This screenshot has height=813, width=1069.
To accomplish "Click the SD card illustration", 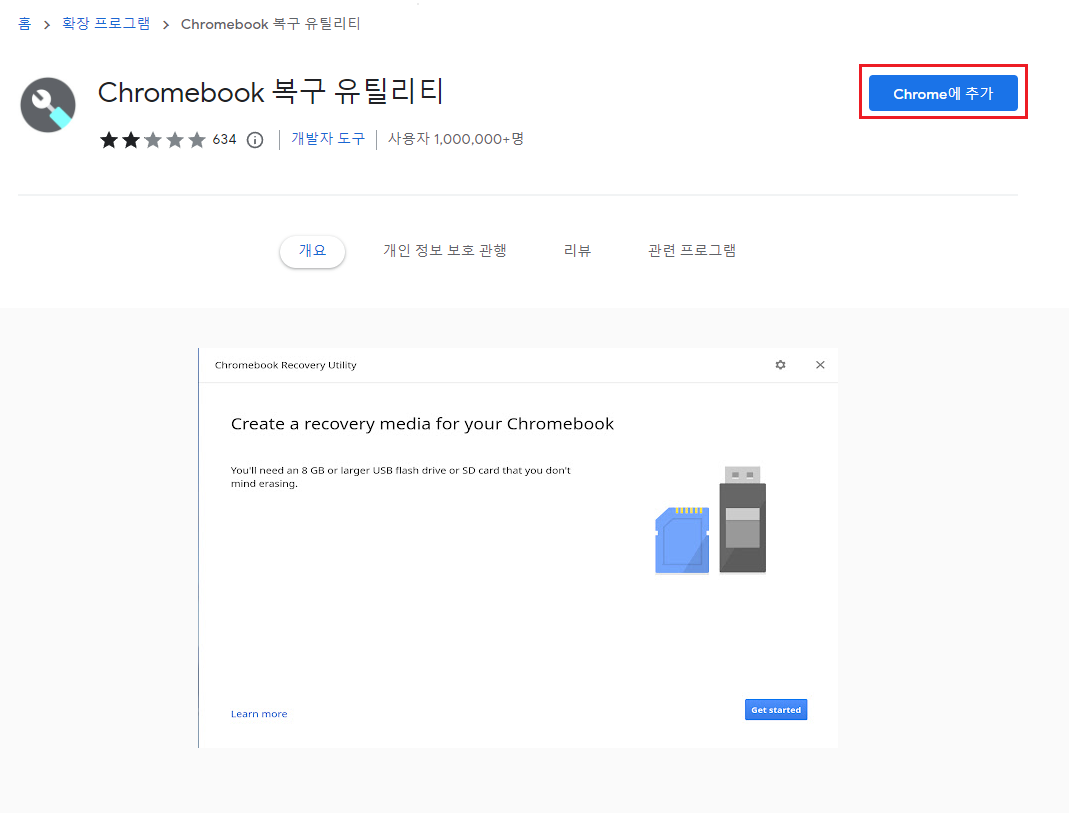I will click(x=682, y=540).
